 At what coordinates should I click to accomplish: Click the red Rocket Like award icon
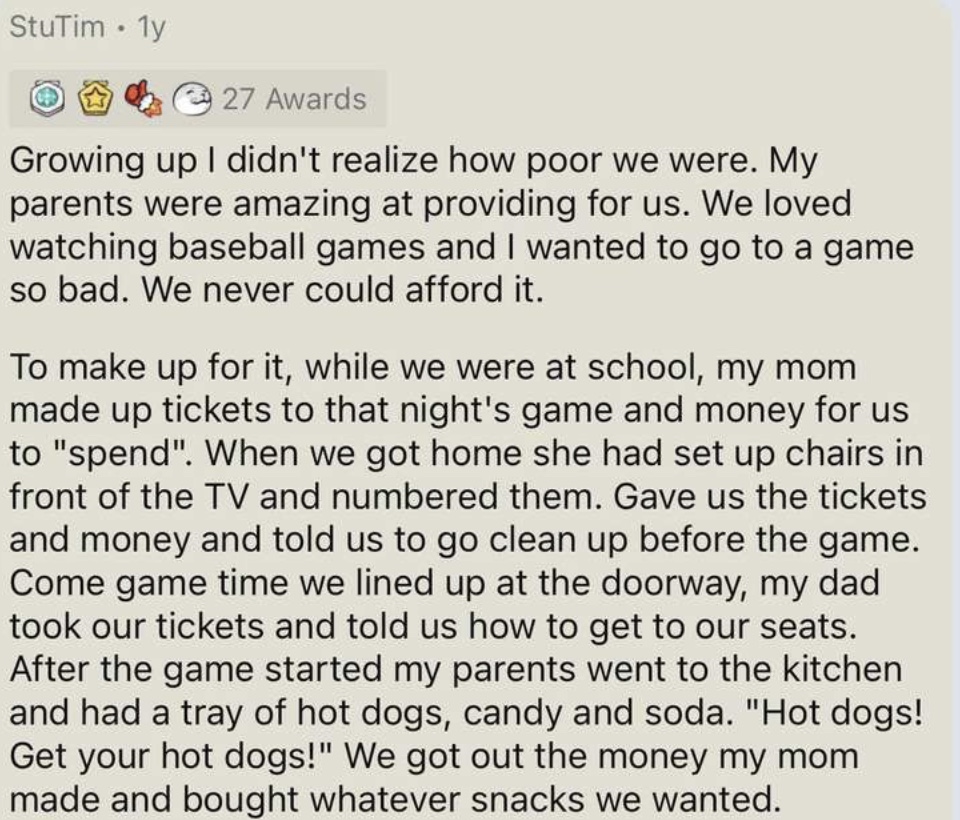click(x=143, y=99)
